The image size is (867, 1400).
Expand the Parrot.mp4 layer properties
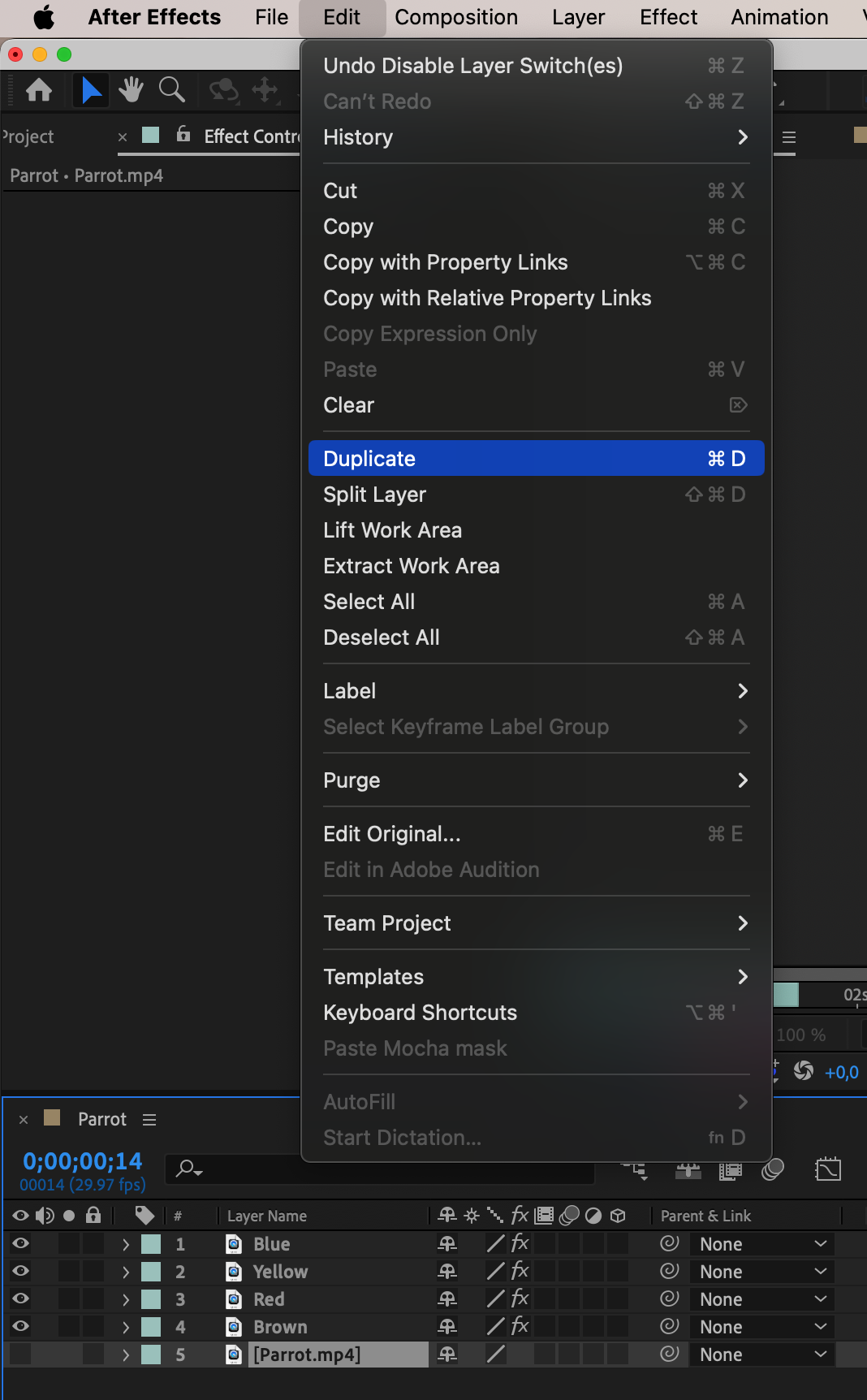pyautogui.click(x=126, y=1354)
